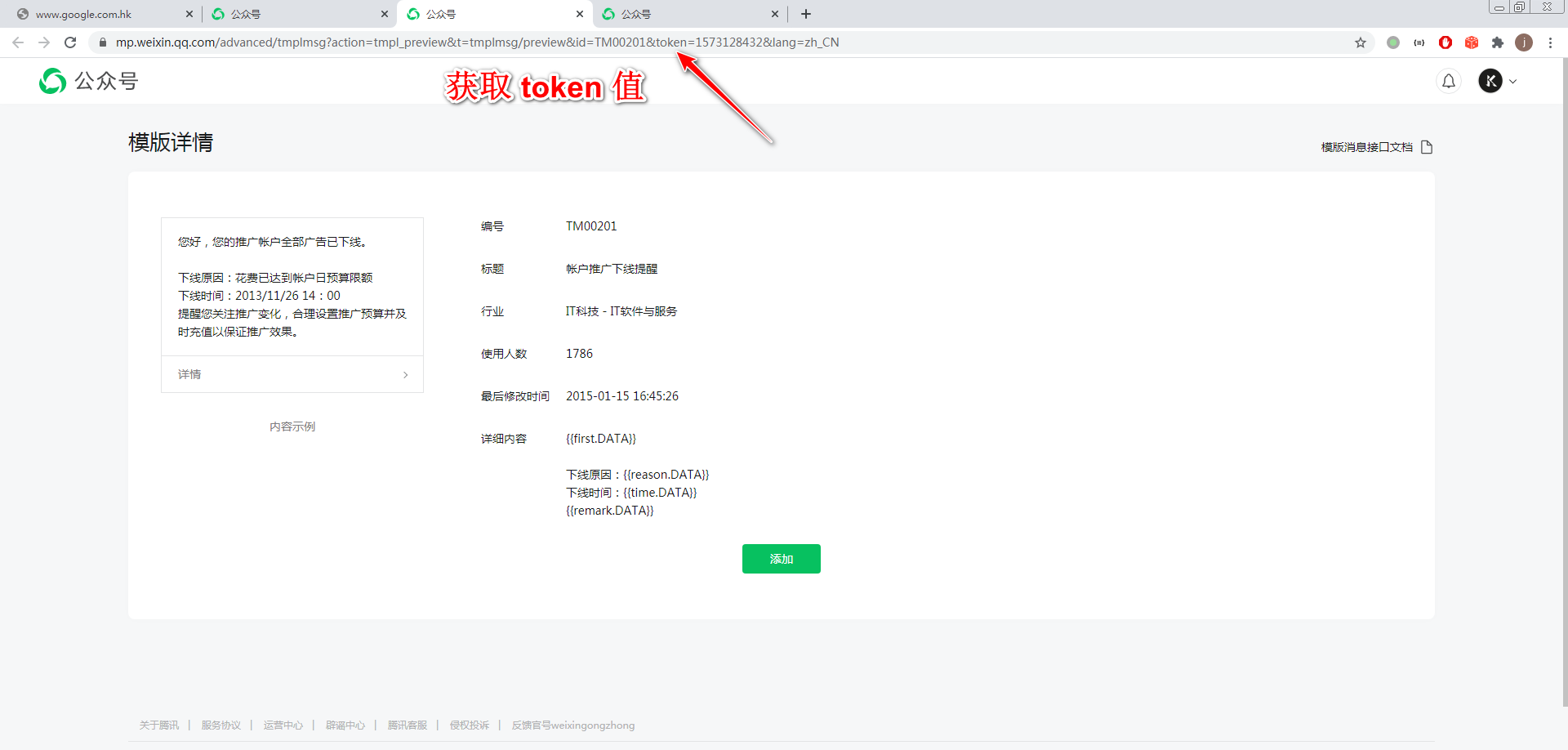Click the 公众号 logo in header

(89, 81)
